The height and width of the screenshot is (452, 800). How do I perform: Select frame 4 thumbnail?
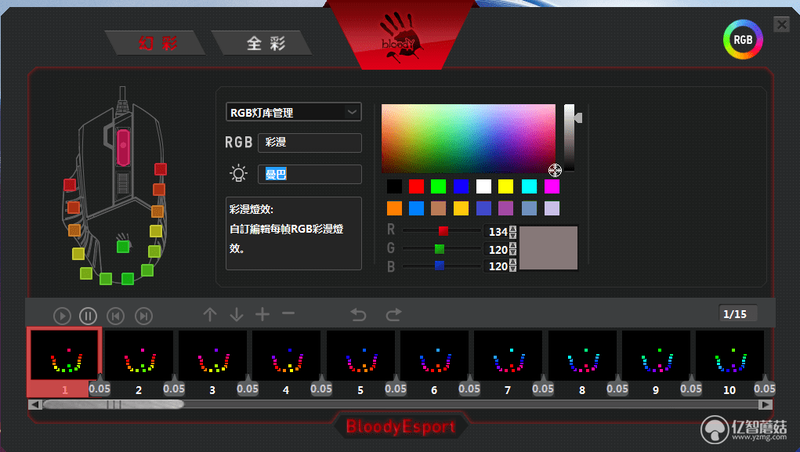point(286,355)
